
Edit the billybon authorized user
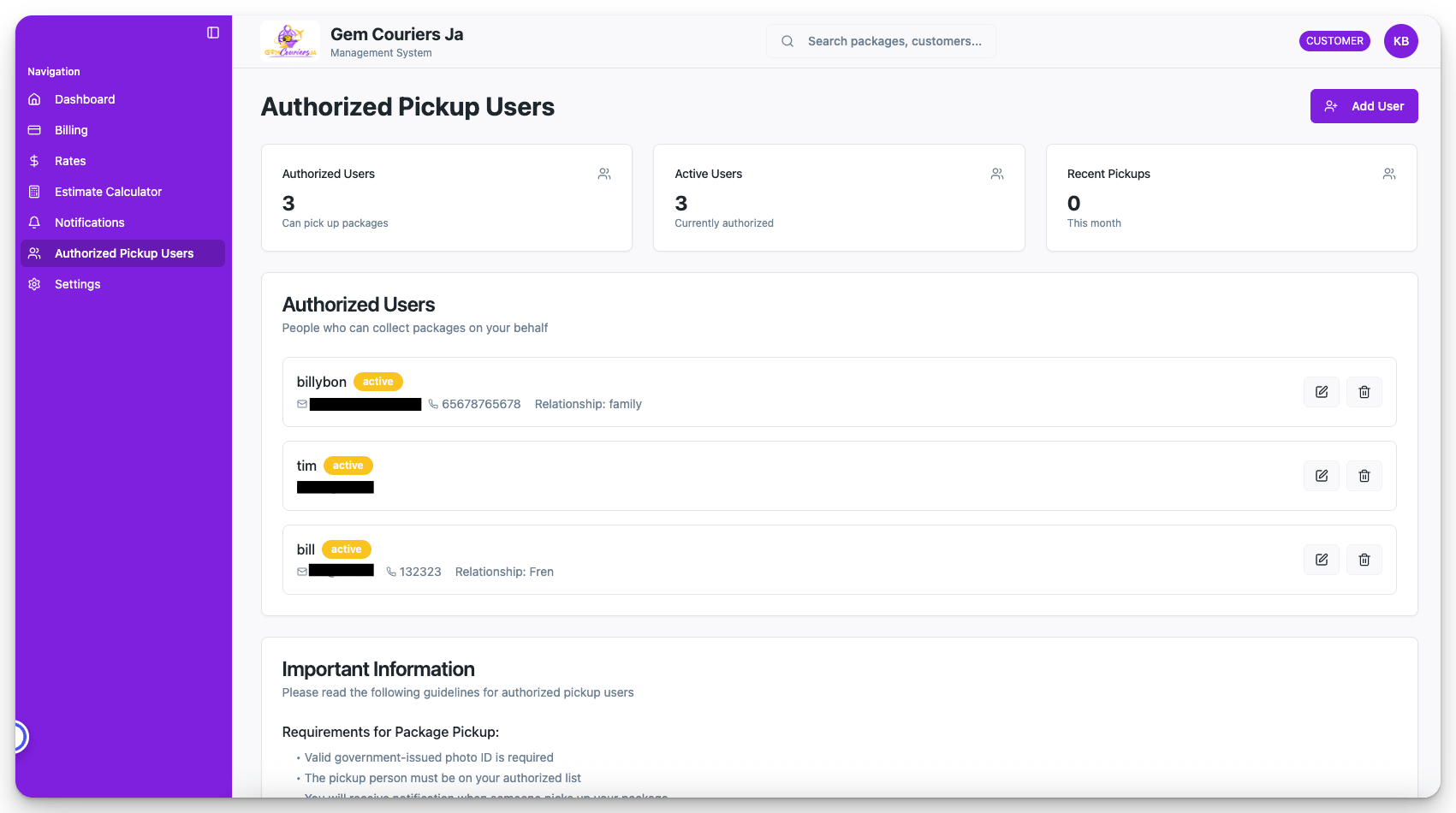click(1321, 392)
